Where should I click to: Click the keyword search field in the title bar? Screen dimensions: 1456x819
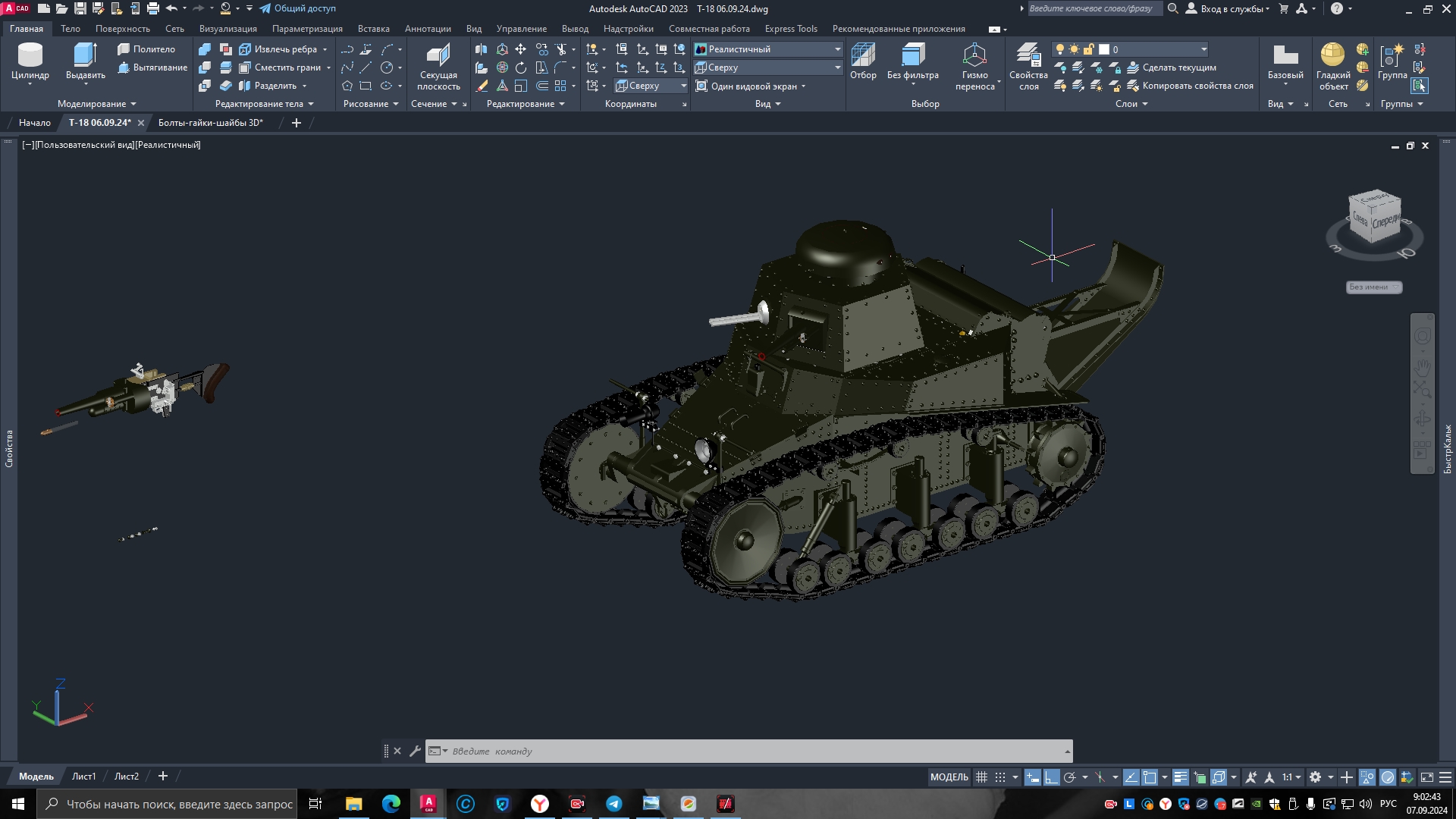pos(1094,8)
